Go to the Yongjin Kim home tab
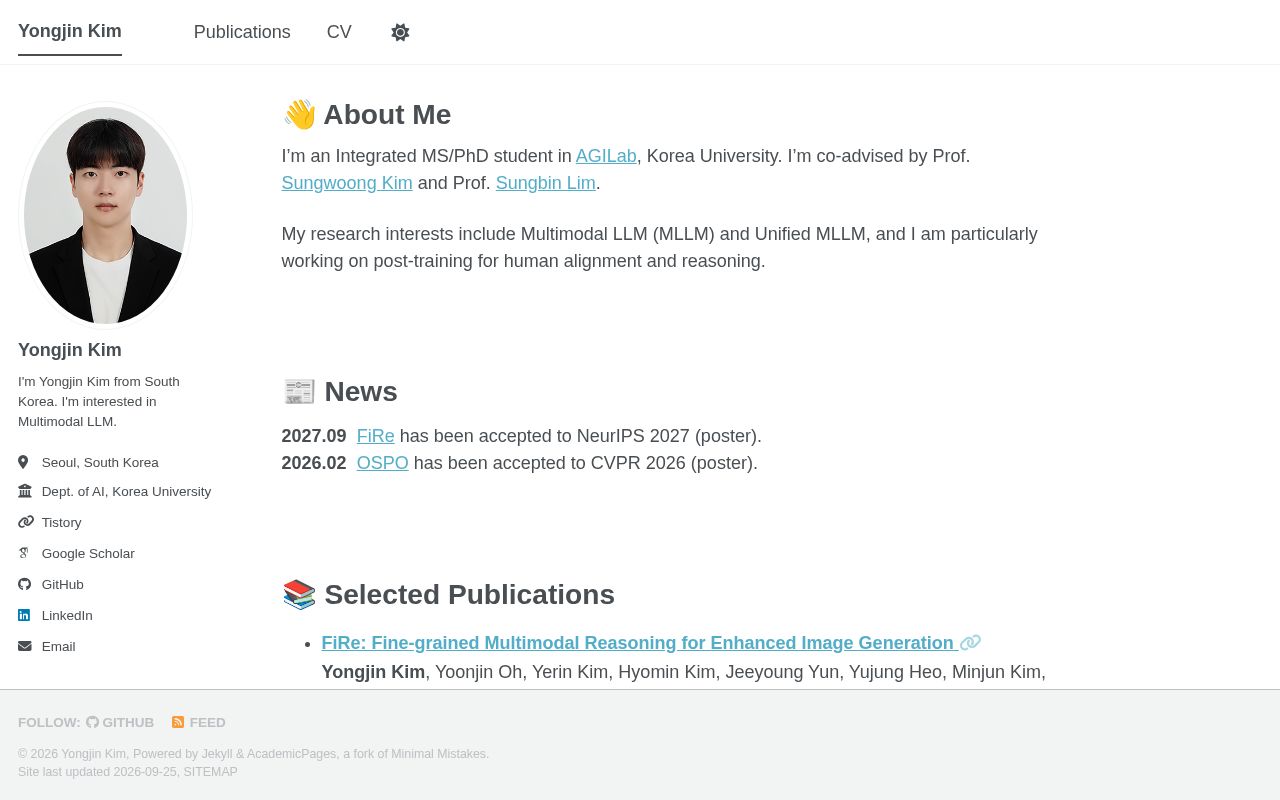The image size is (1280, 800). click(70, 31)
